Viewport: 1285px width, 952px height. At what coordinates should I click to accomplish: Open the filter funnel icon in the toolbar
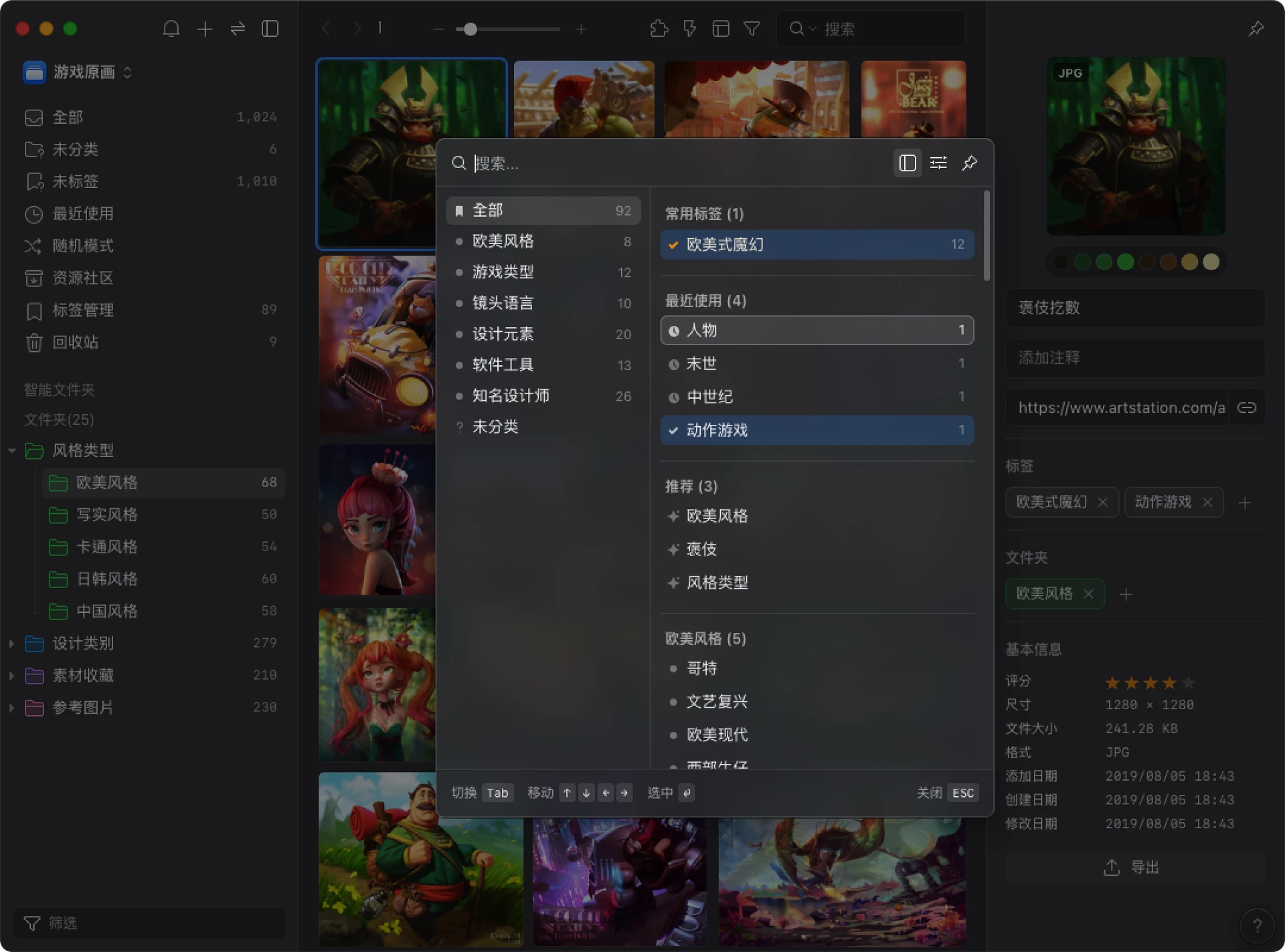pyautogui.click(x=752, y=29)
